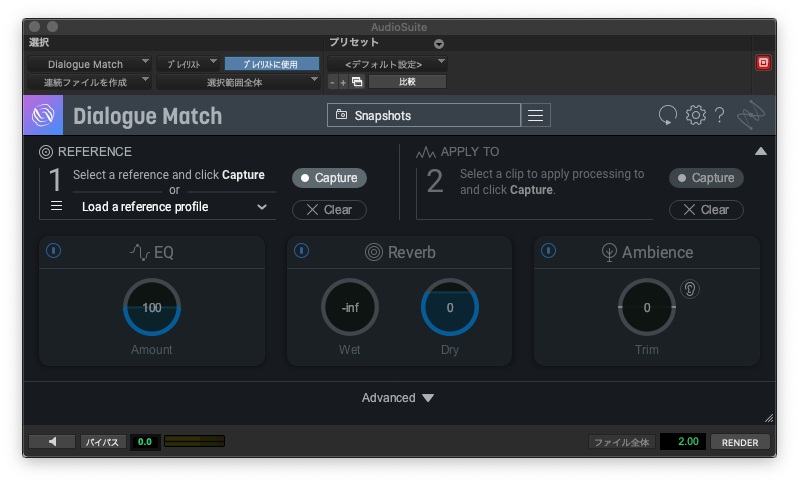799x484 pixels.
Task: Click the RENDER button
Action: tap(740, 442)
